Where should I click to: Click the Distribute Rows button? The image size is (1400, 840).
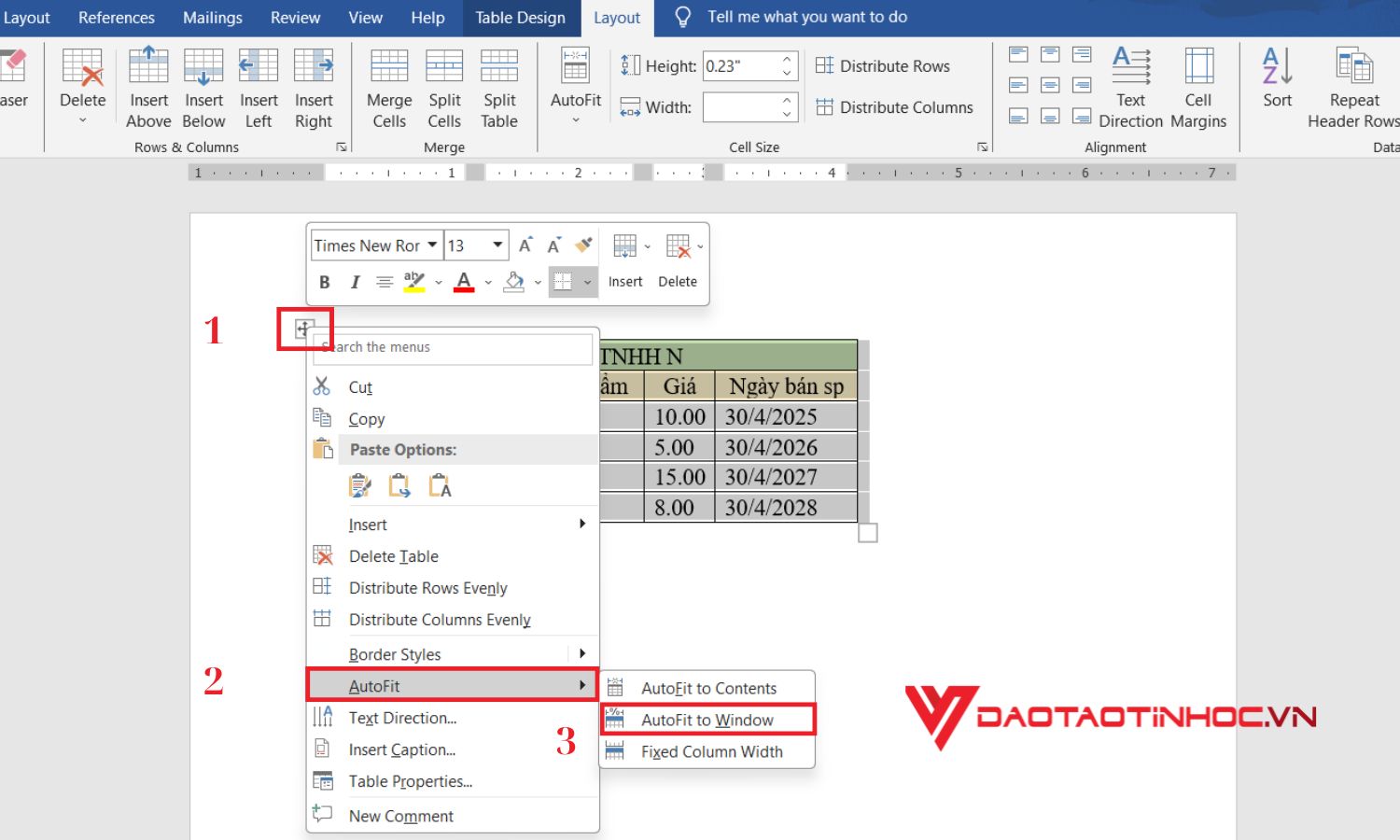click(883, 65)
